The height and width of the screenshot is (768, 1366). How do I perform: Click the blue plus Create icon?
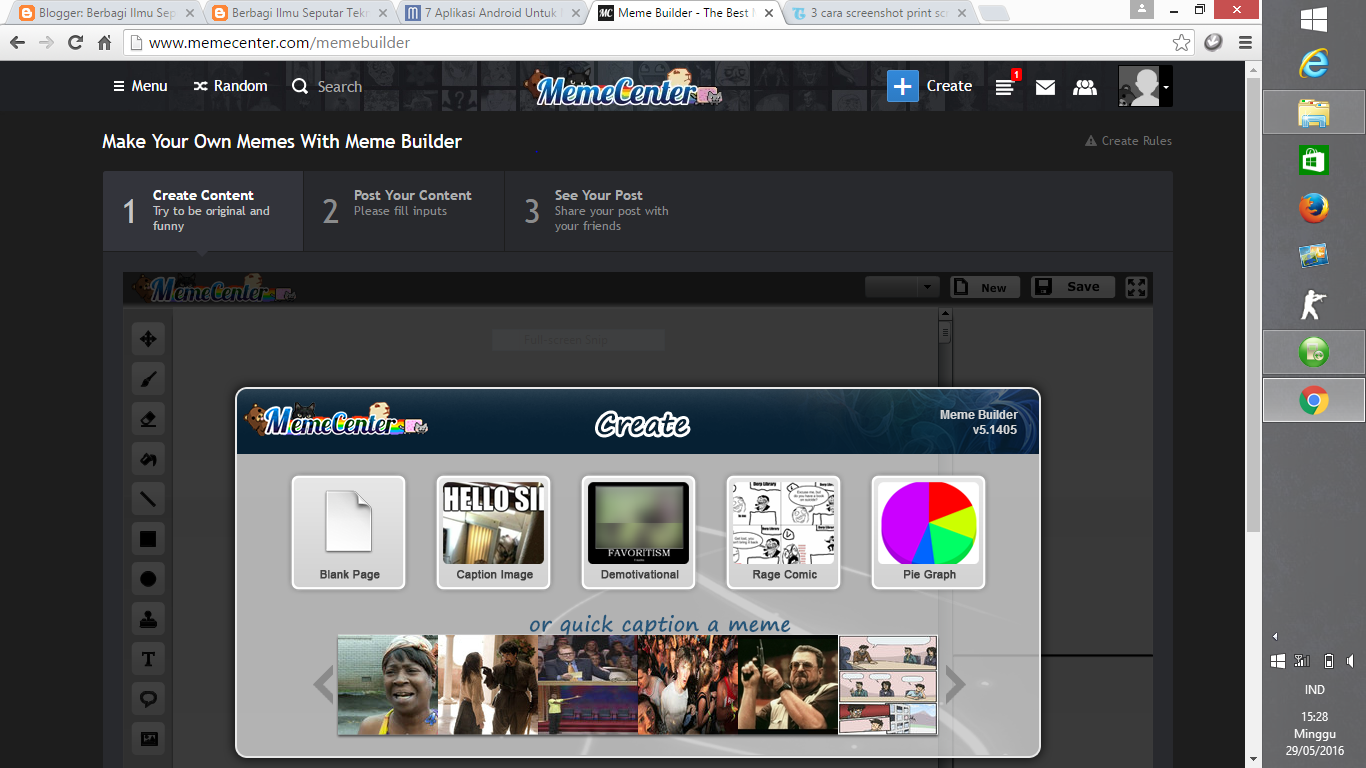tap(902, 86)
